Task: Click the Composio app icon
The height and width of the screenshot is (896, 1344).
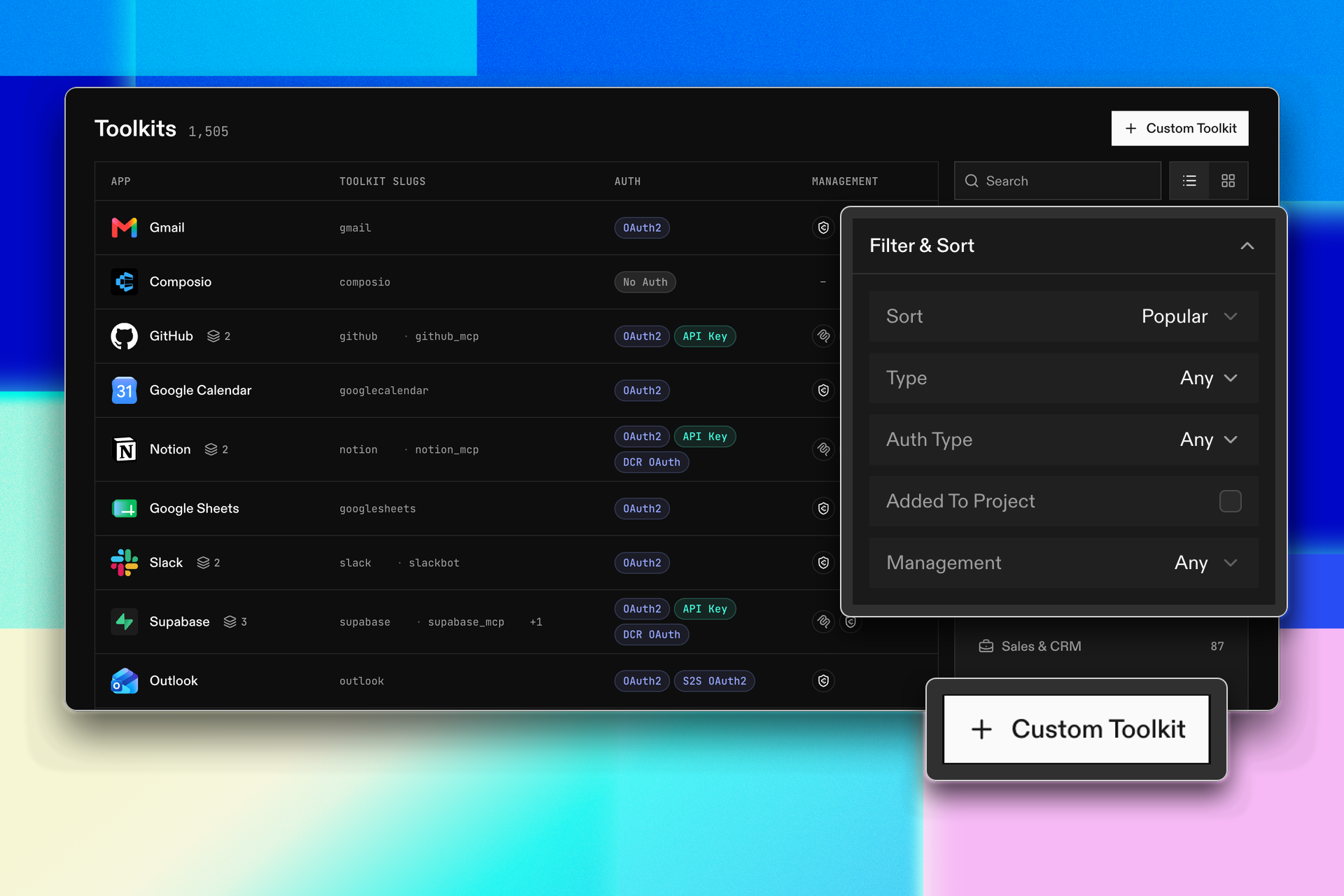Action: tap(125, 282)
